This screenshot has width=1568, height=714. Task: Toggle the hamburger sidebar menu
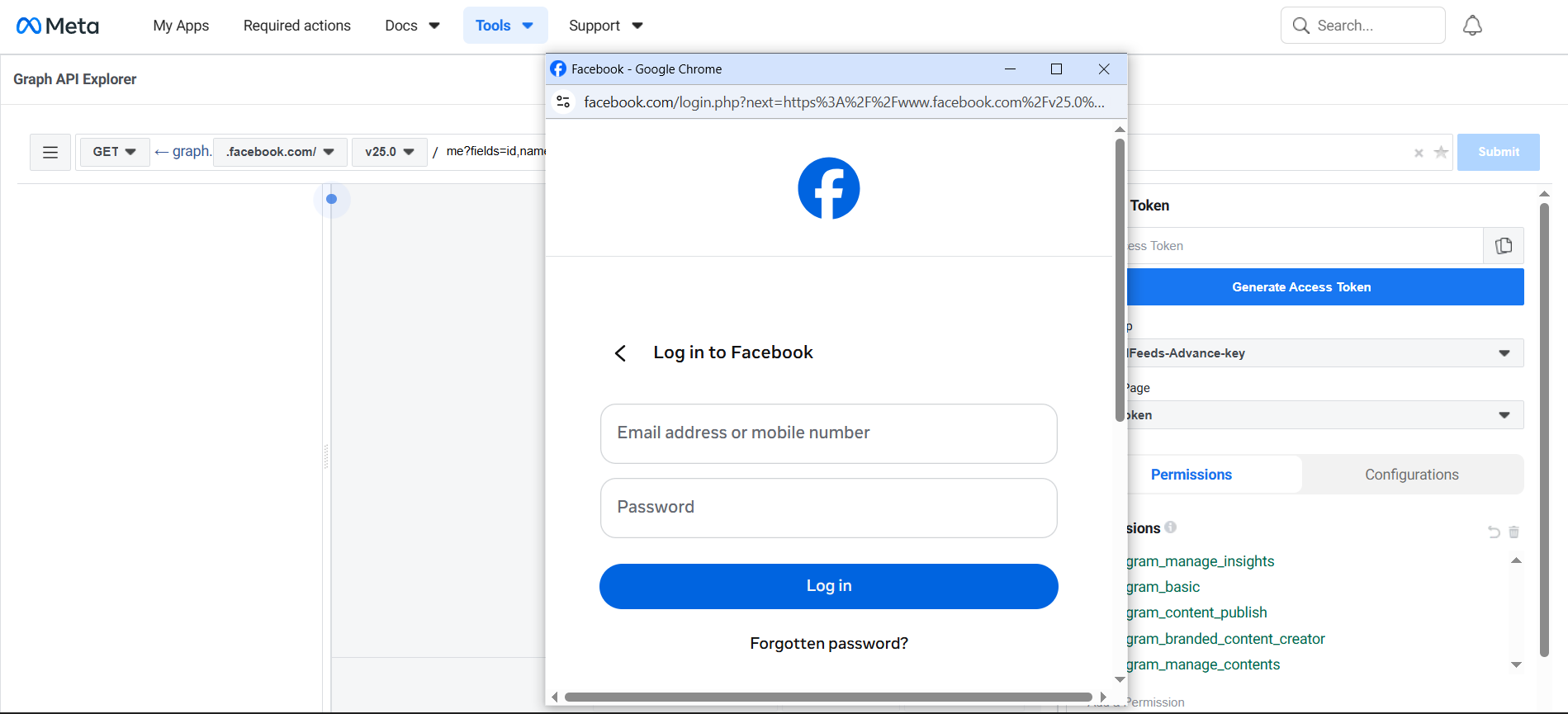click(50, 152)
